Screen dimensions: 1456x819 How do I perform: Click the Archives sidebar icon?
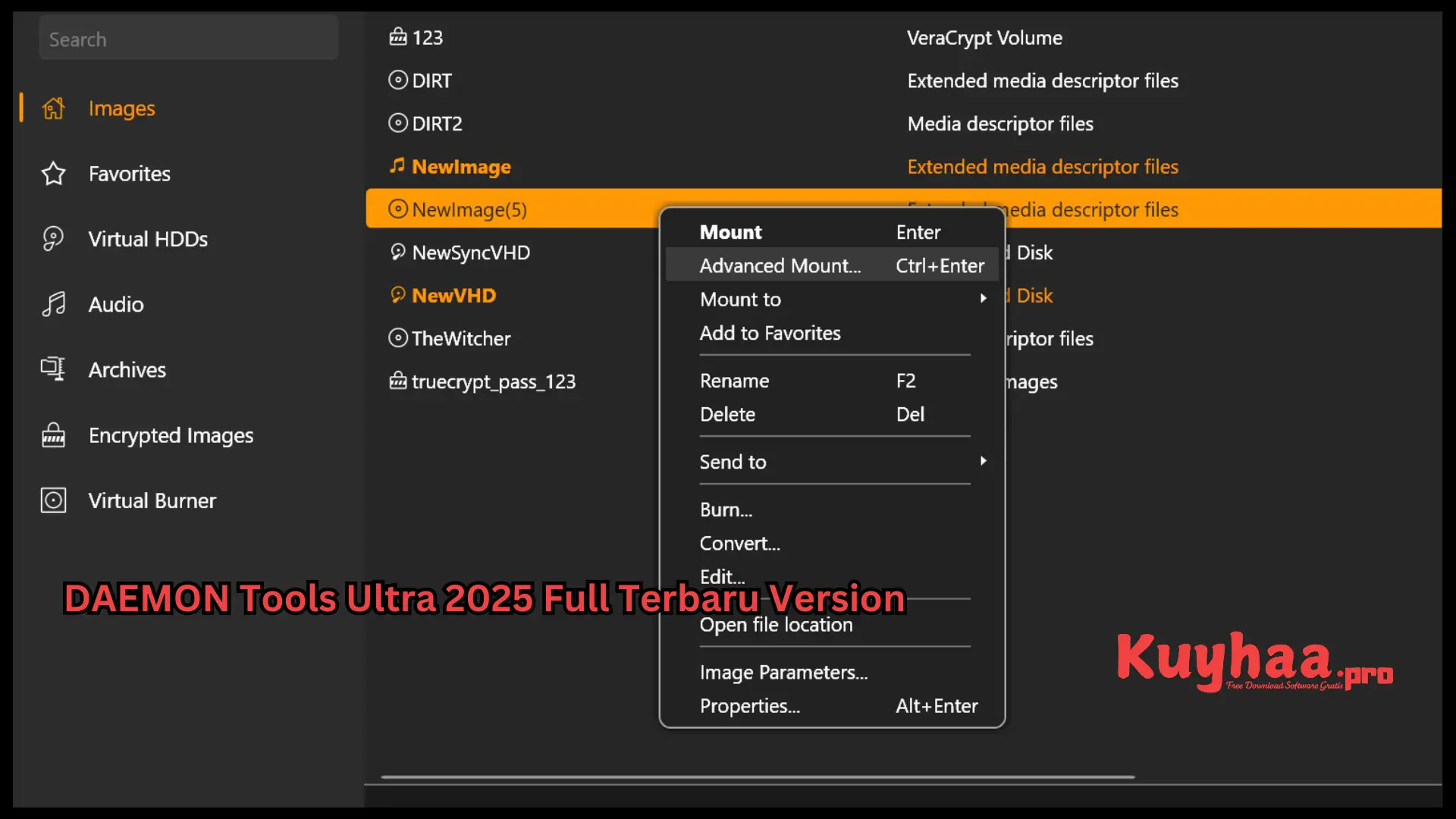[x=53, y=369]
